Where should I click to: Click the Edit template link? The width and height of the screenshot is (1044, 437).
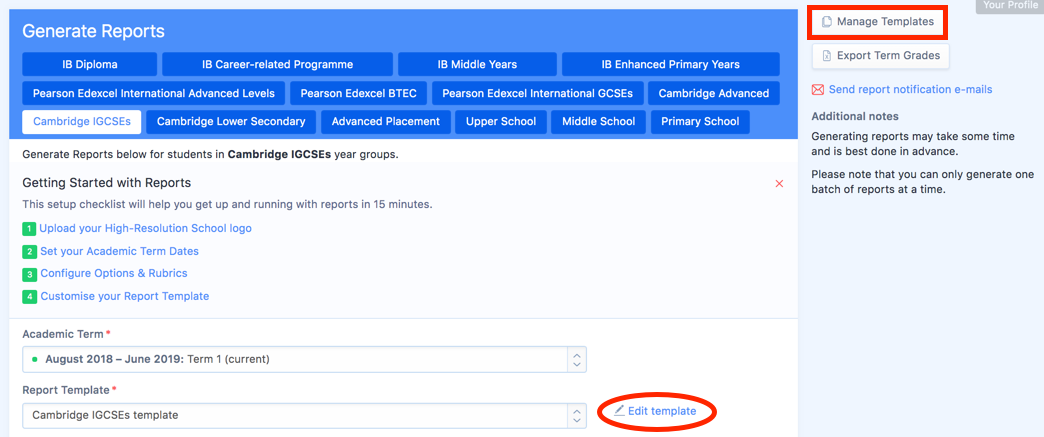pyautogui.click(x=662, y=411)
